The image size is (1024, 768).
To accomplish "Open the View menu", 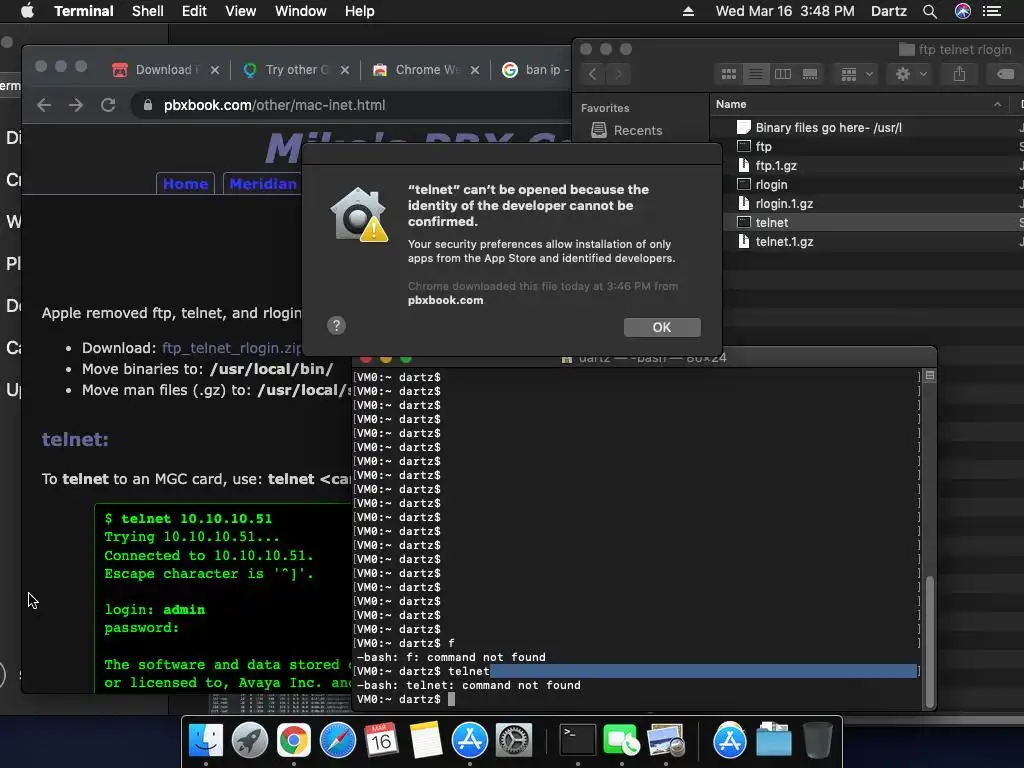I will tap(240, 11).
